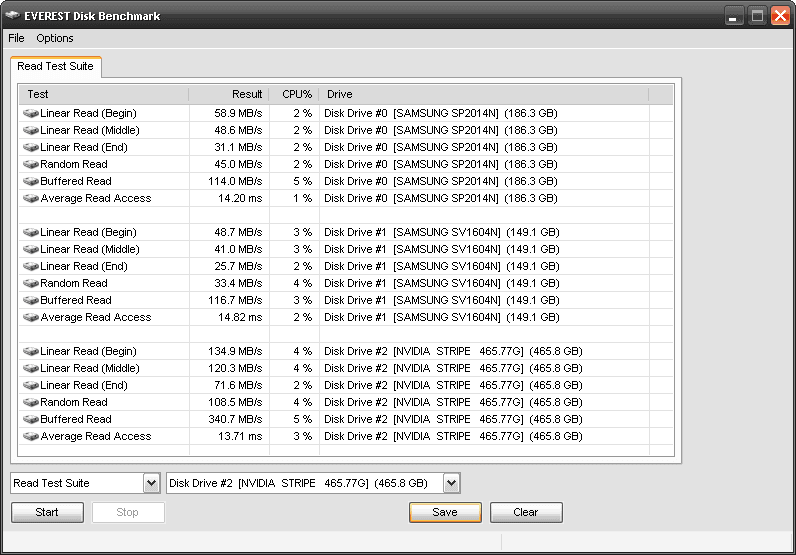Screen dimensions: 796x555
Task: Select the Read Test Suite tab
Action: tap(55, 67)
